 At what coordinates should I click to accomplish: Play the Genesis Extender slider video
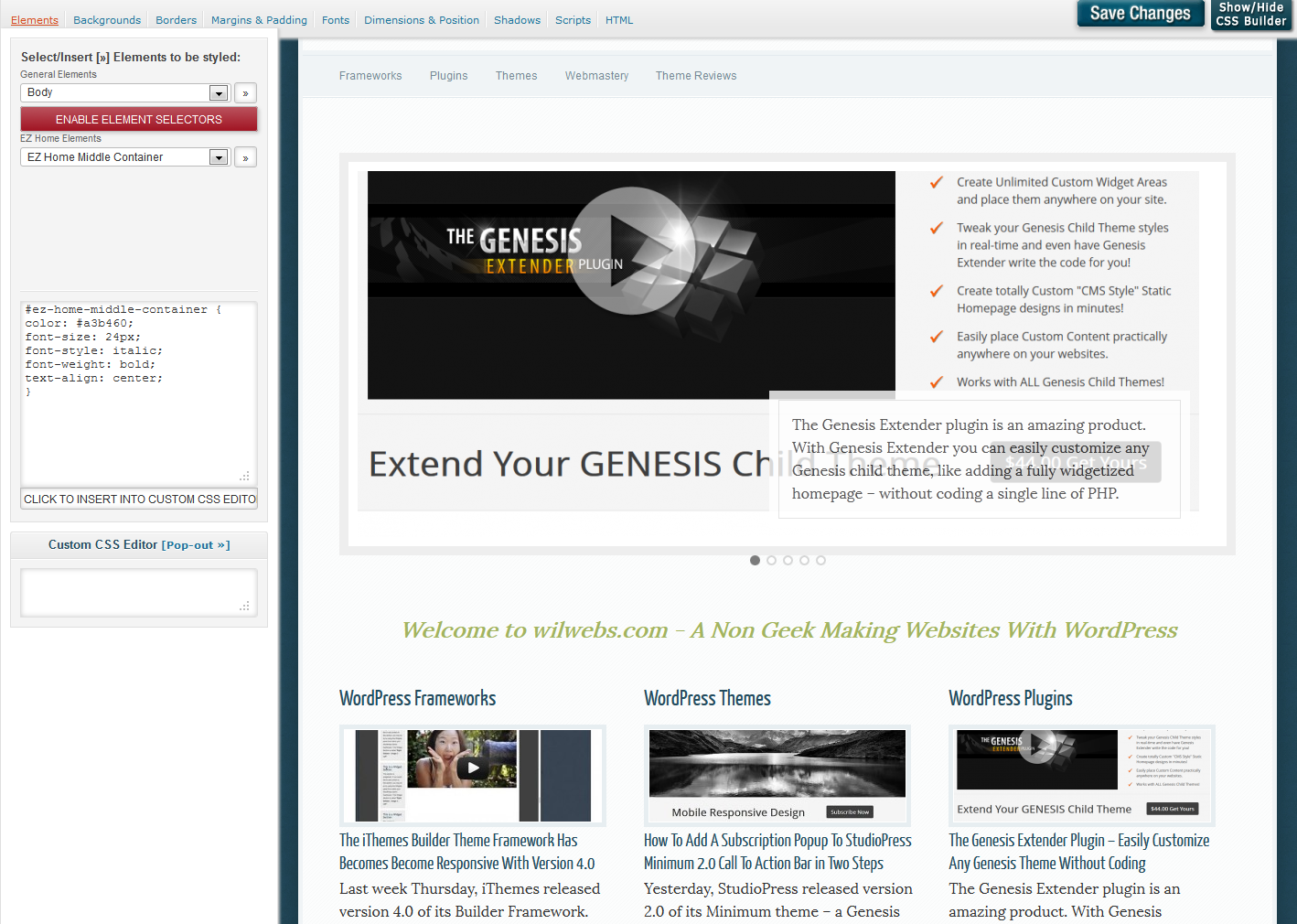[631, 251]
